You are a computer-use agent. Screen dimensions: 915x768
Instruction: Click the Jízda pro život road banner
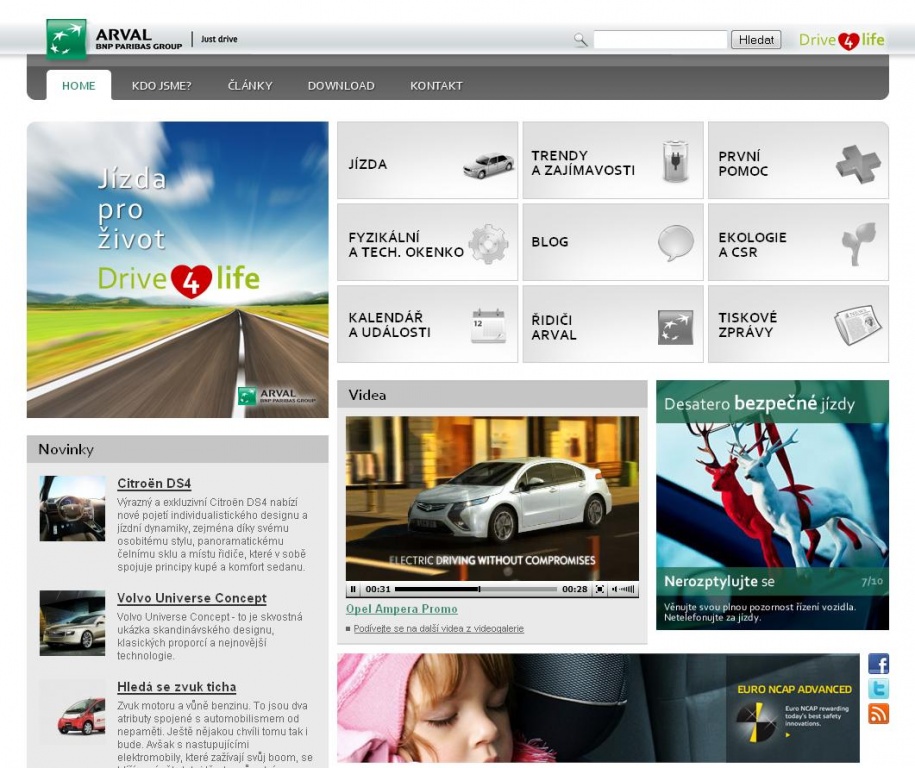177,270
